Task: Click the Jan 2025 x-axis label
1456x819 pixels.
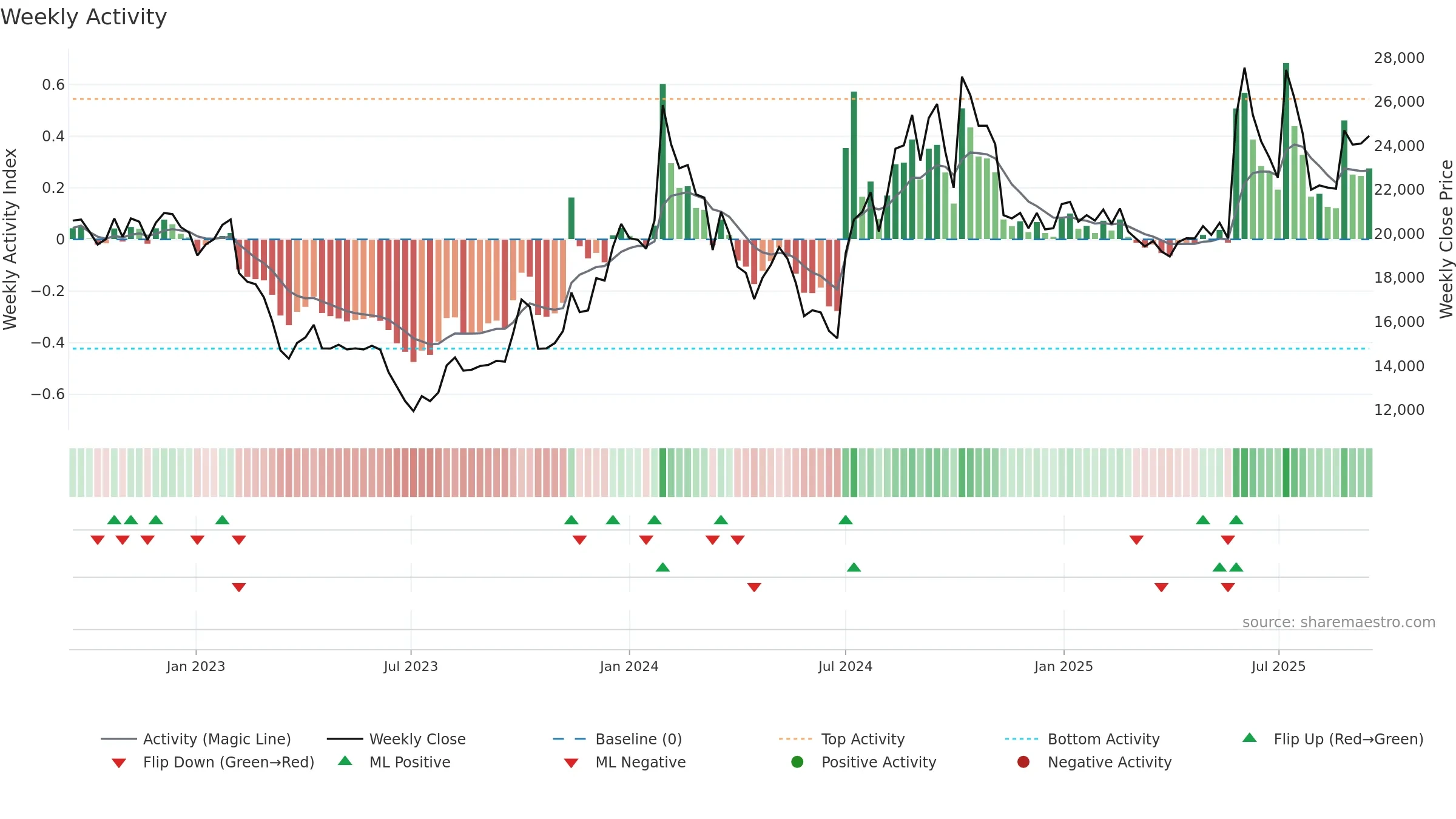Action: point(1063,666)
